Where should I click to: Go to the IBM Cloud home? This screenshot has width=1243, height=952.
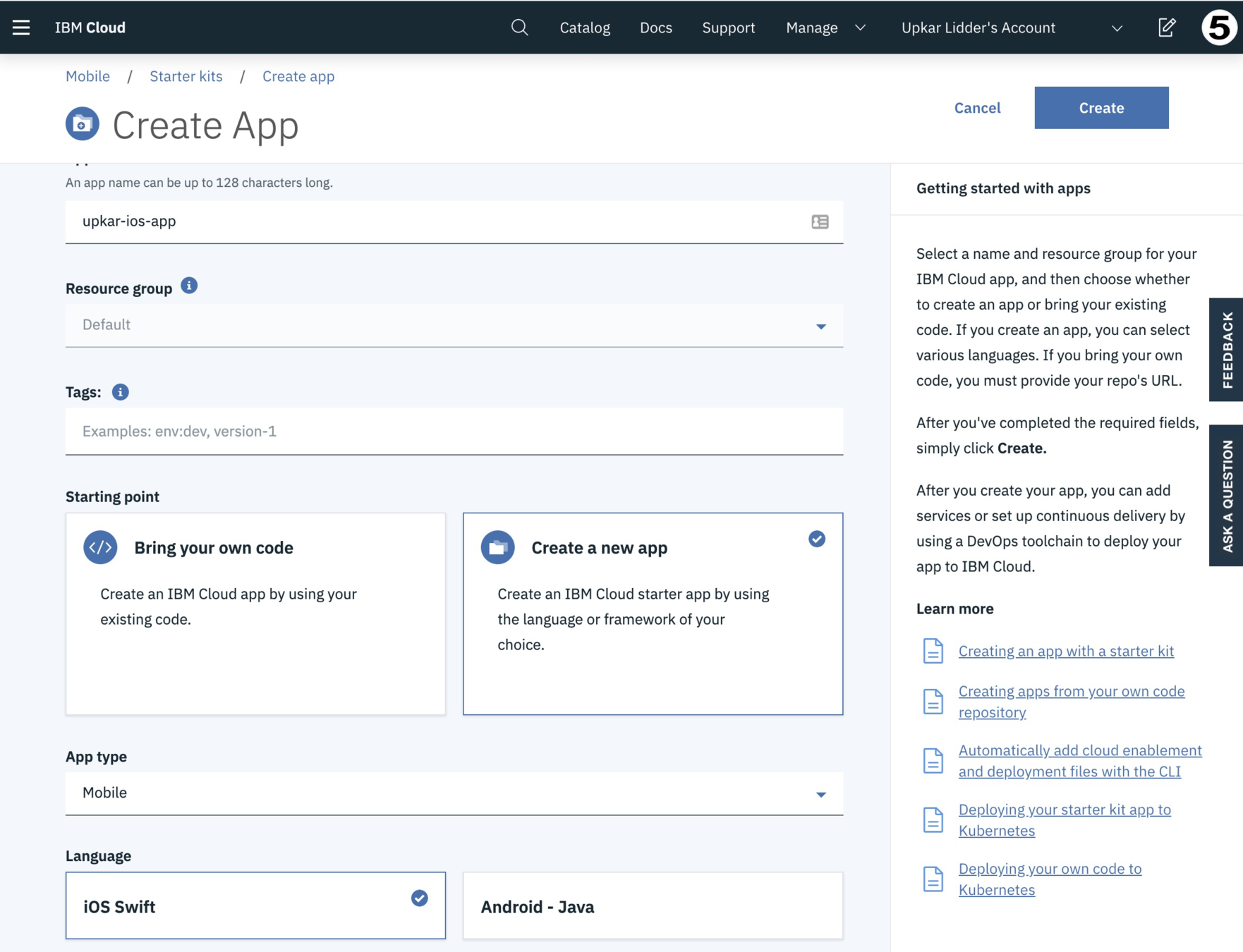click(x=90, y=28)
